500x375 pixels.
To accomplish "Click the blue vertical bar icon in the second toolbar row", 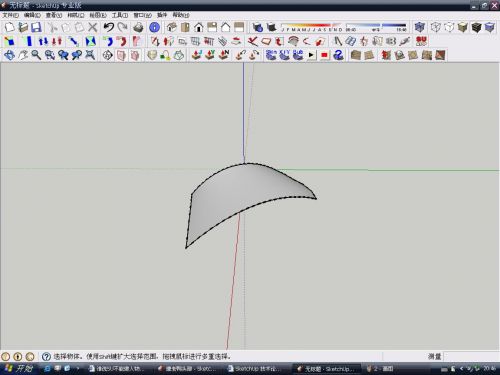I will pos(29,41).
